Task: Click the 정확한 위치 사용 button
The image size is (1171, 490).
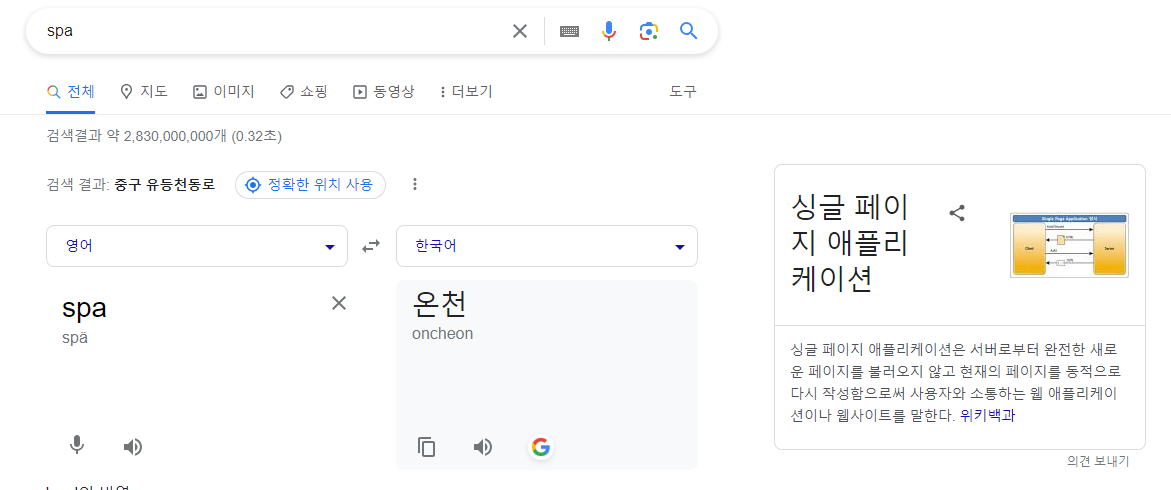Action: (310, 184)
